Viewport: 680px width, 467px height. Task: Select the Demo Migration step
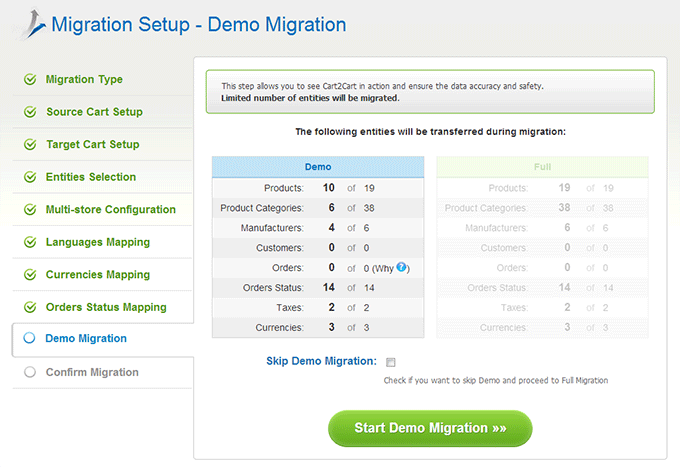point(86,338)
